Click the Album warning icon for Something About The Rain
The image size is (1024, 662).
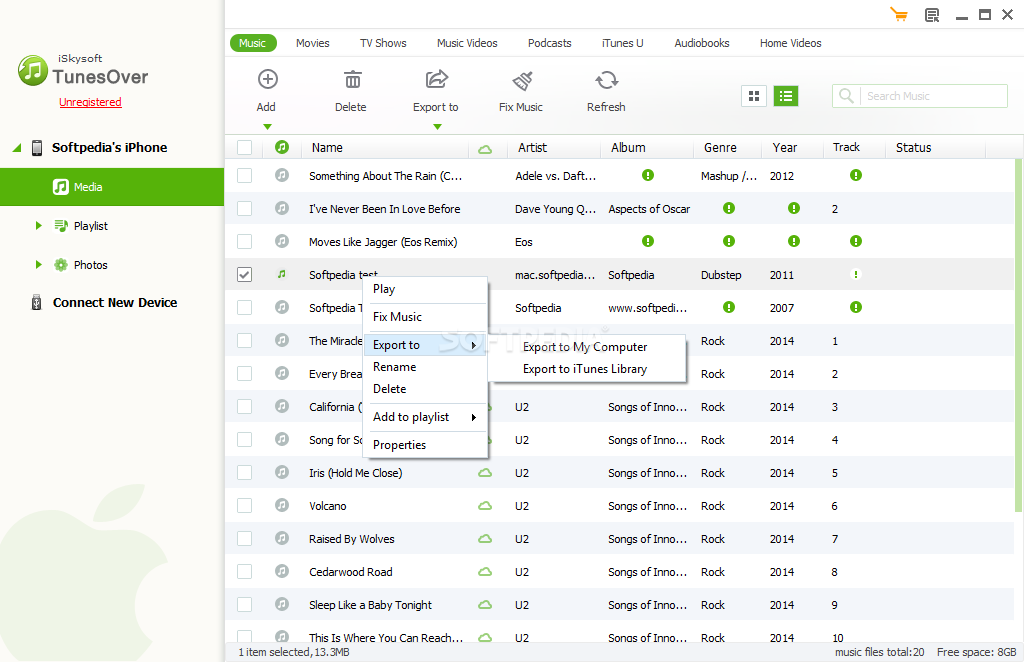click(x=648, y=175)
